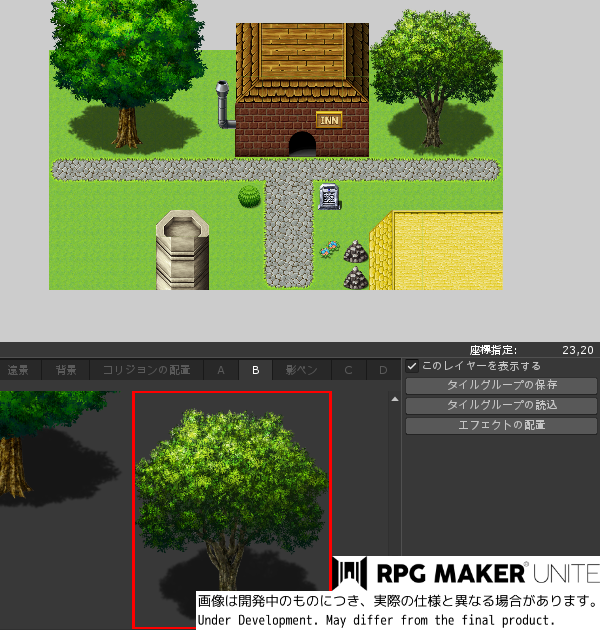Click the タイルグループの保存 button
The height and width of the screenshot is (630, 600).
click(x=502, y=385)
